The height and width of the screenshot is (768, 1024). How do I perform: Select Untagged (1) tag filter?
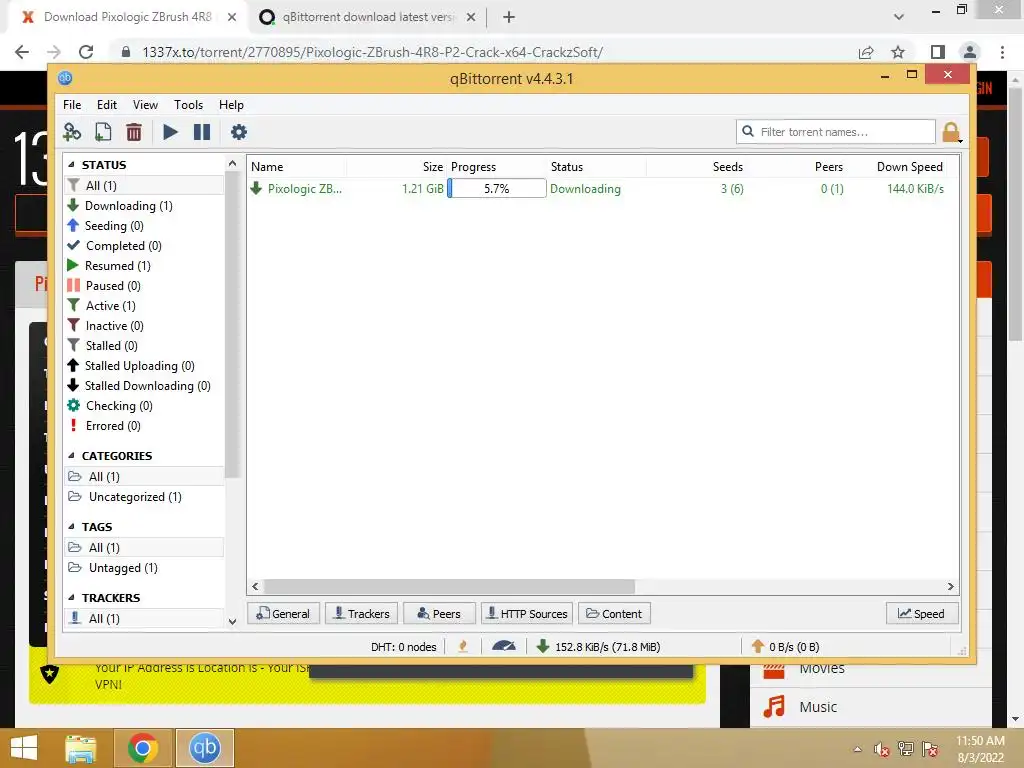pos(113,568)
